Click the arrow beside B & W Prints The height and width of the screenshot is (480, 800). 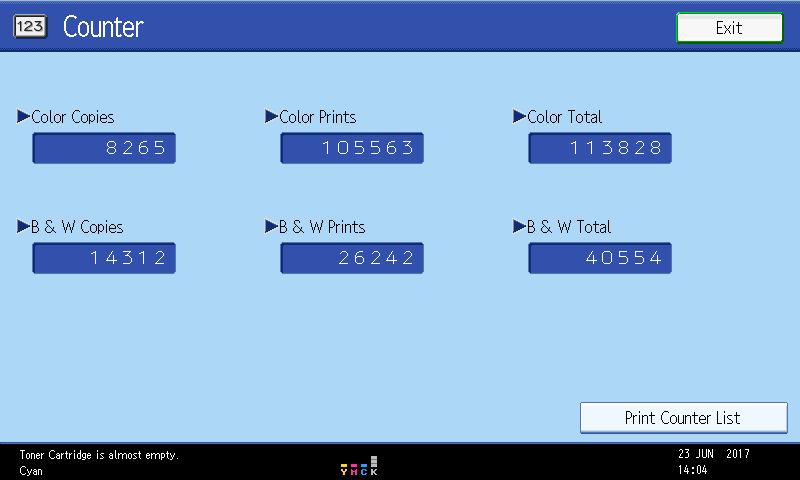[x=271, y=227]
